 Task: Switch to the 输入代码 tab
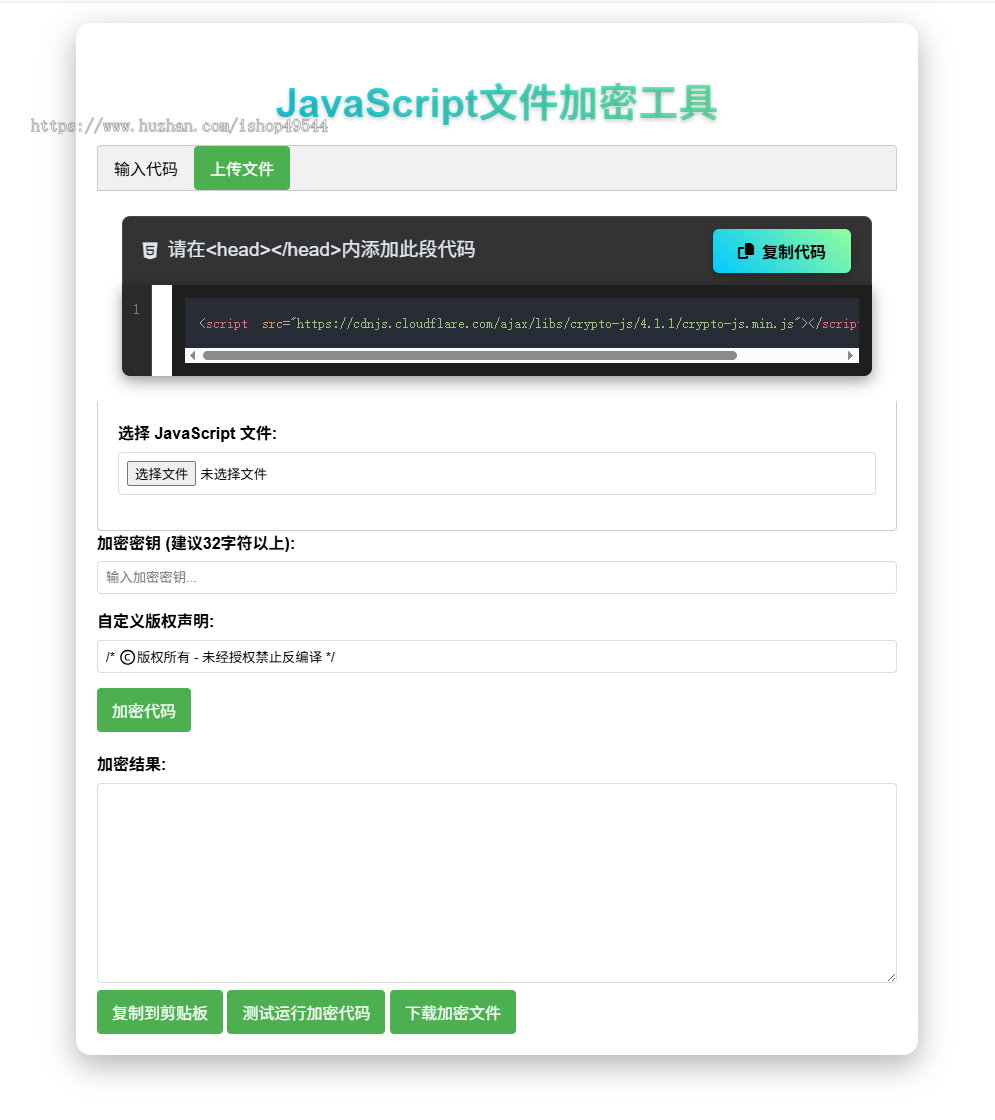coord(146,169)
